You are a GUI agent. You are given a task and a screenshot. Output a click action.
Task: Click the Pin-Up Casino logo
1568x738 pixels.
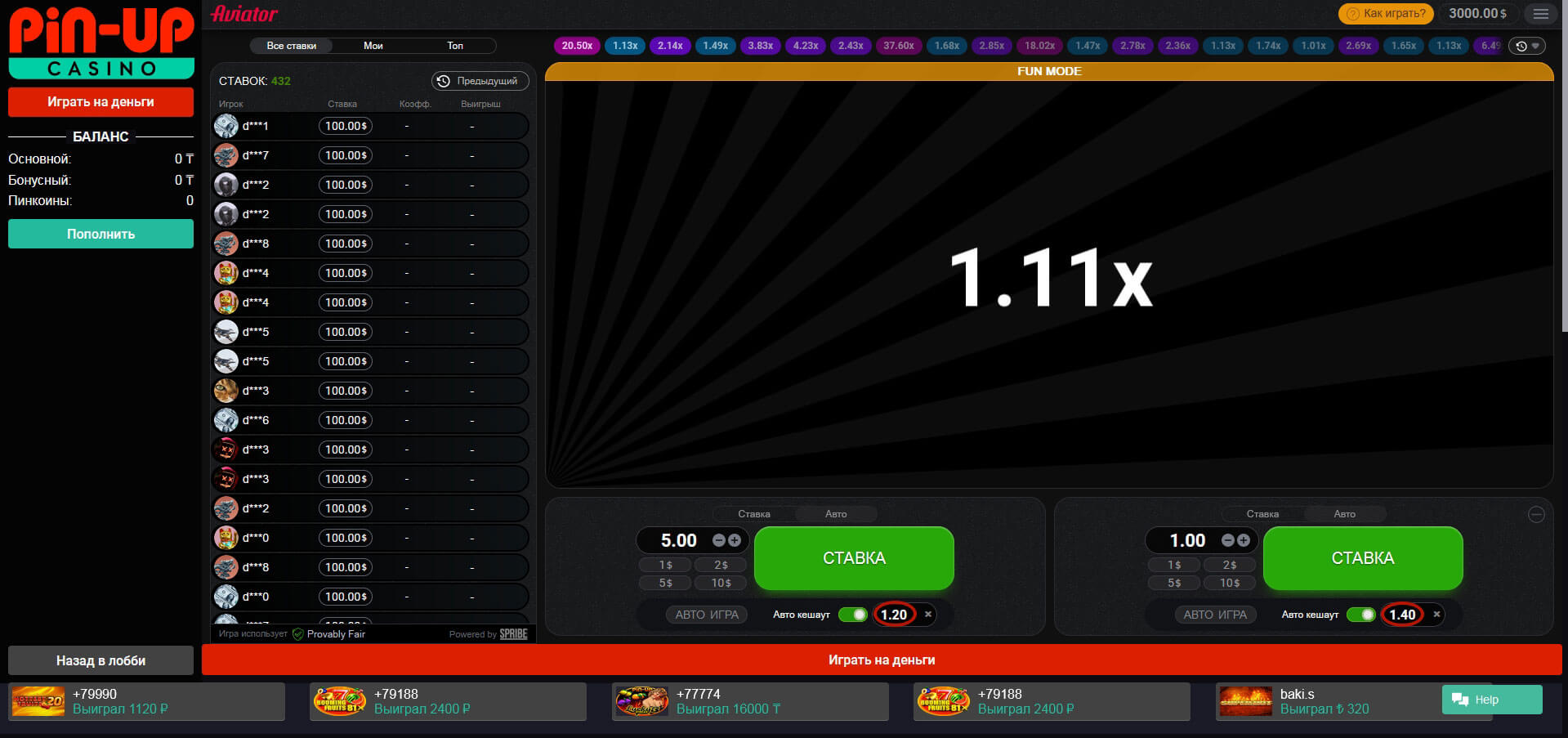pos(101,43)
